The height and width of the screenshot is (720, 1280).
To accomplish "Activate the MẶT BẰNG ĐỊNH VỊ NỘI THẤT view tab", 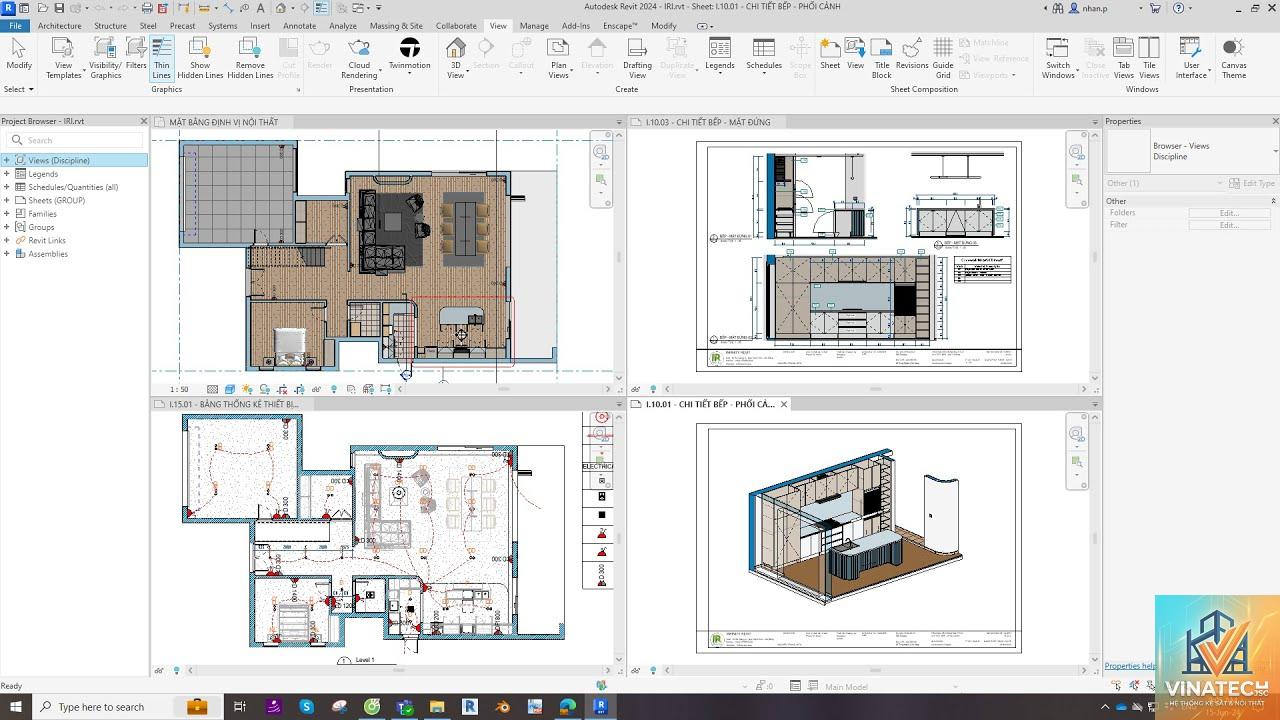I will pos(223,122).
